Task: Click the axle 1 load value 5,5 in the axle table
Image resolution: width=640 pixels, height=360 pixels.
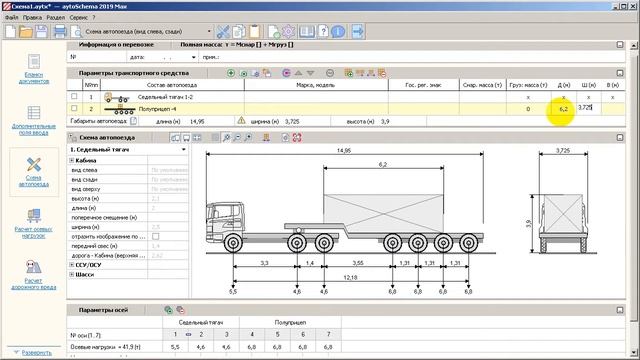Action: 175,347
